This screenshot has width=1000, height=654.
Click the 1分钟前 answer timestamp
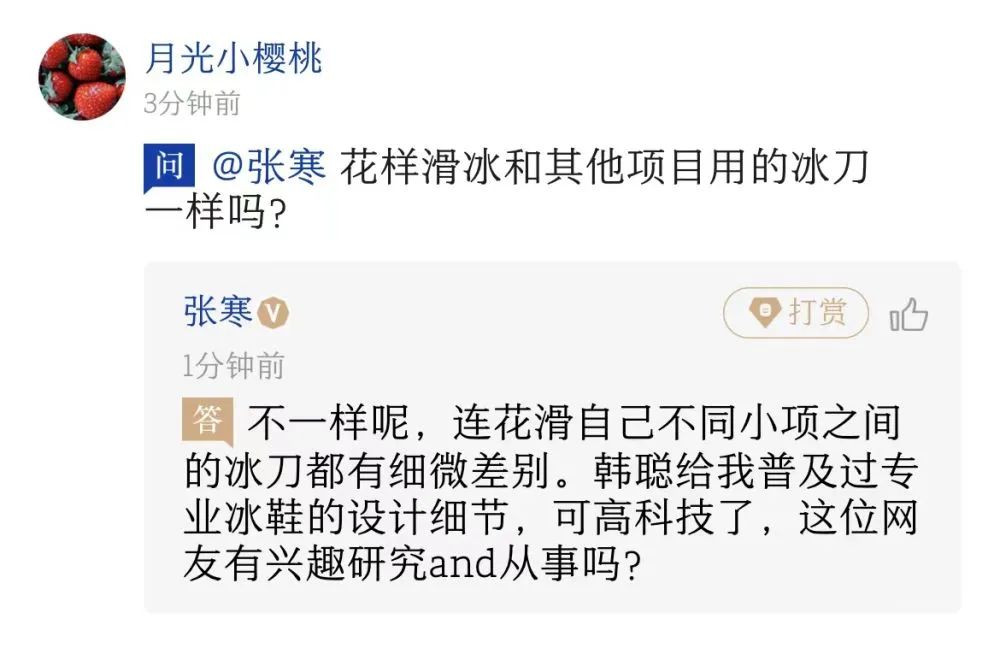(x=233, y=366)
